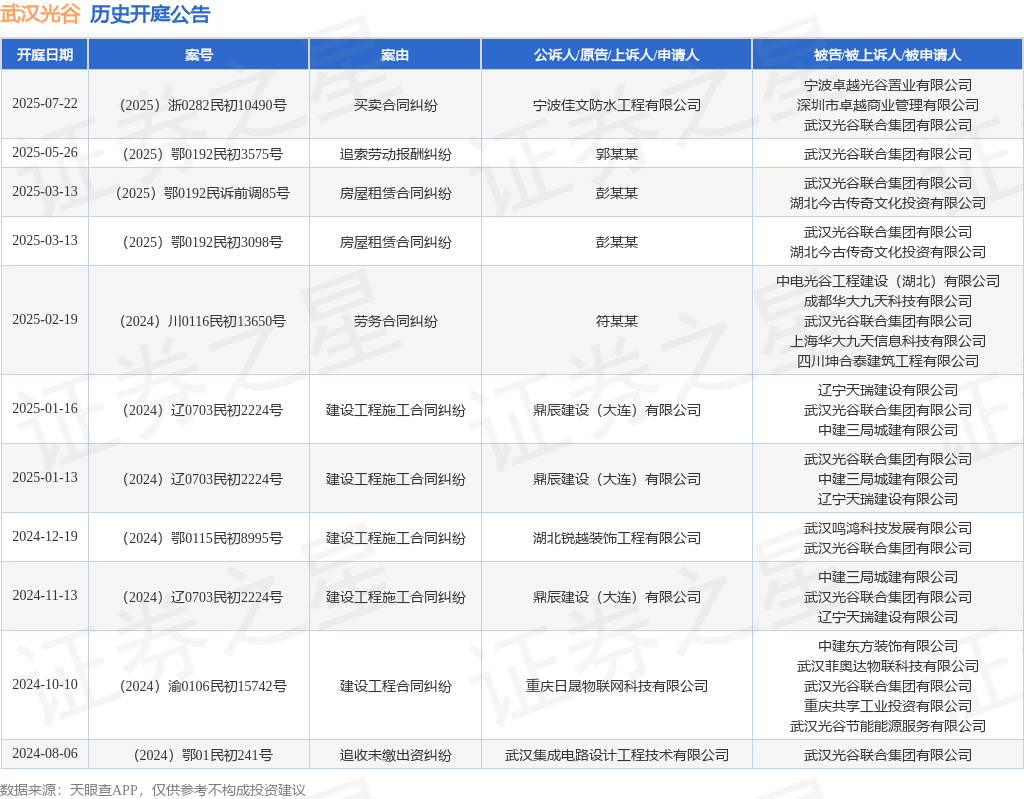Click defendant 武汉菲奥达物联科技有限公司
The width and height of the screenshot is (1024, 799).
(888, 666)
